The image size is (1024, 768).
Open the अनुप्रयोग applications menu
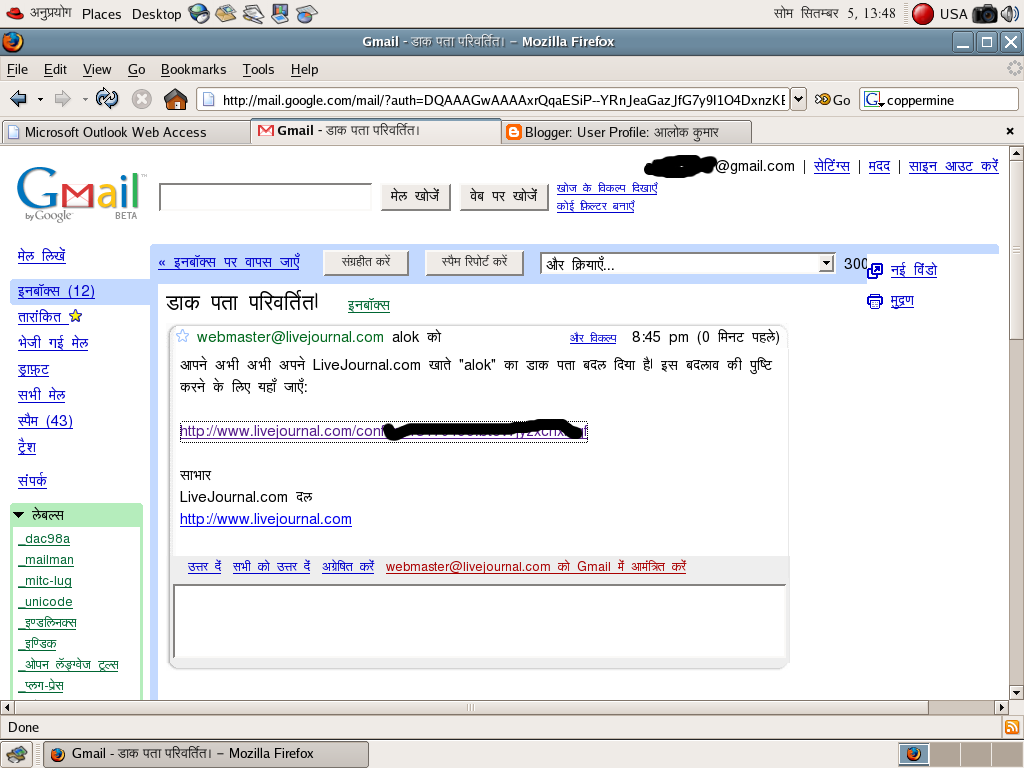coord(39,13)
